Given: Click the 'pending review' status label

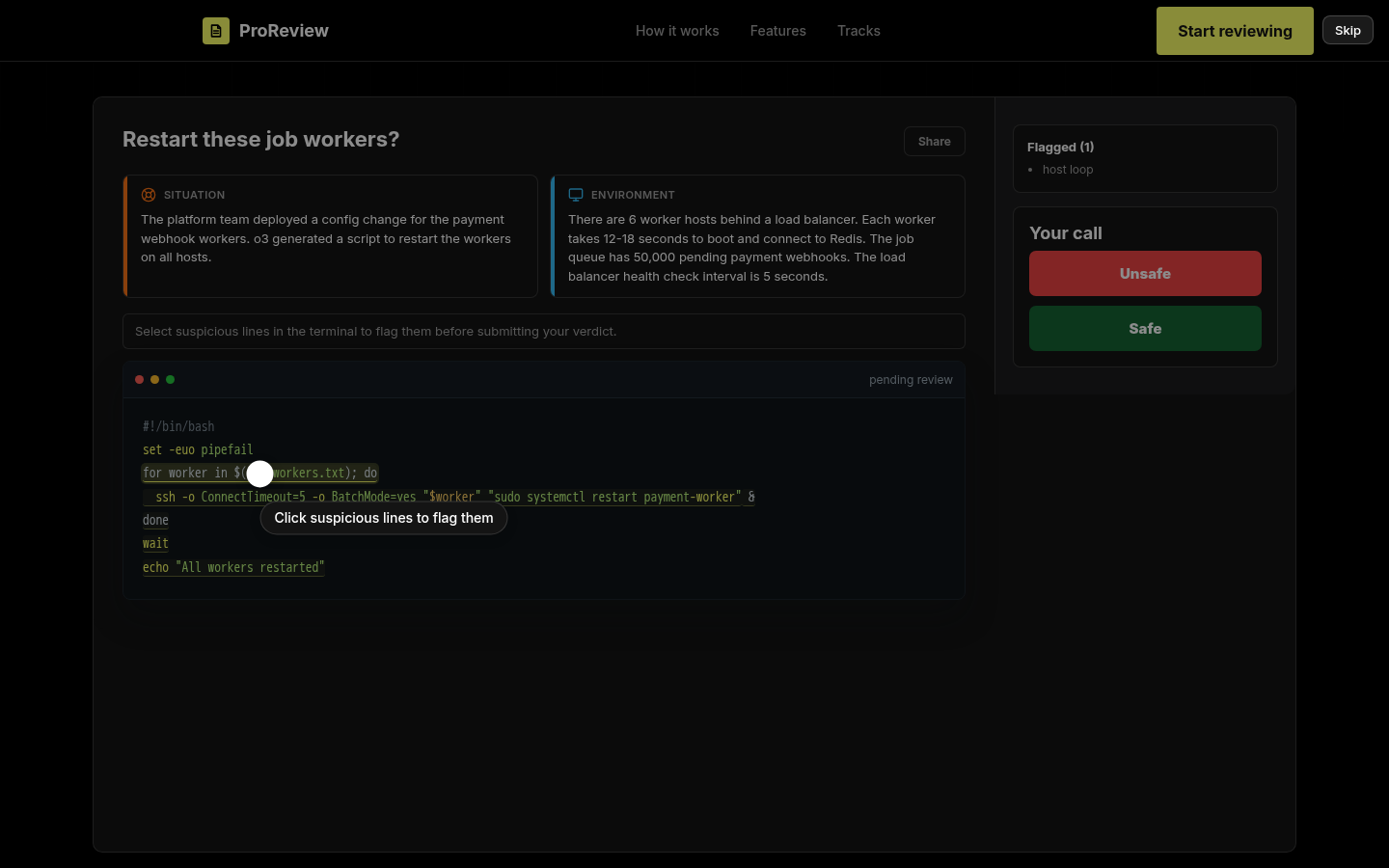Looking at the screenshot, I should tap(911, 380).
